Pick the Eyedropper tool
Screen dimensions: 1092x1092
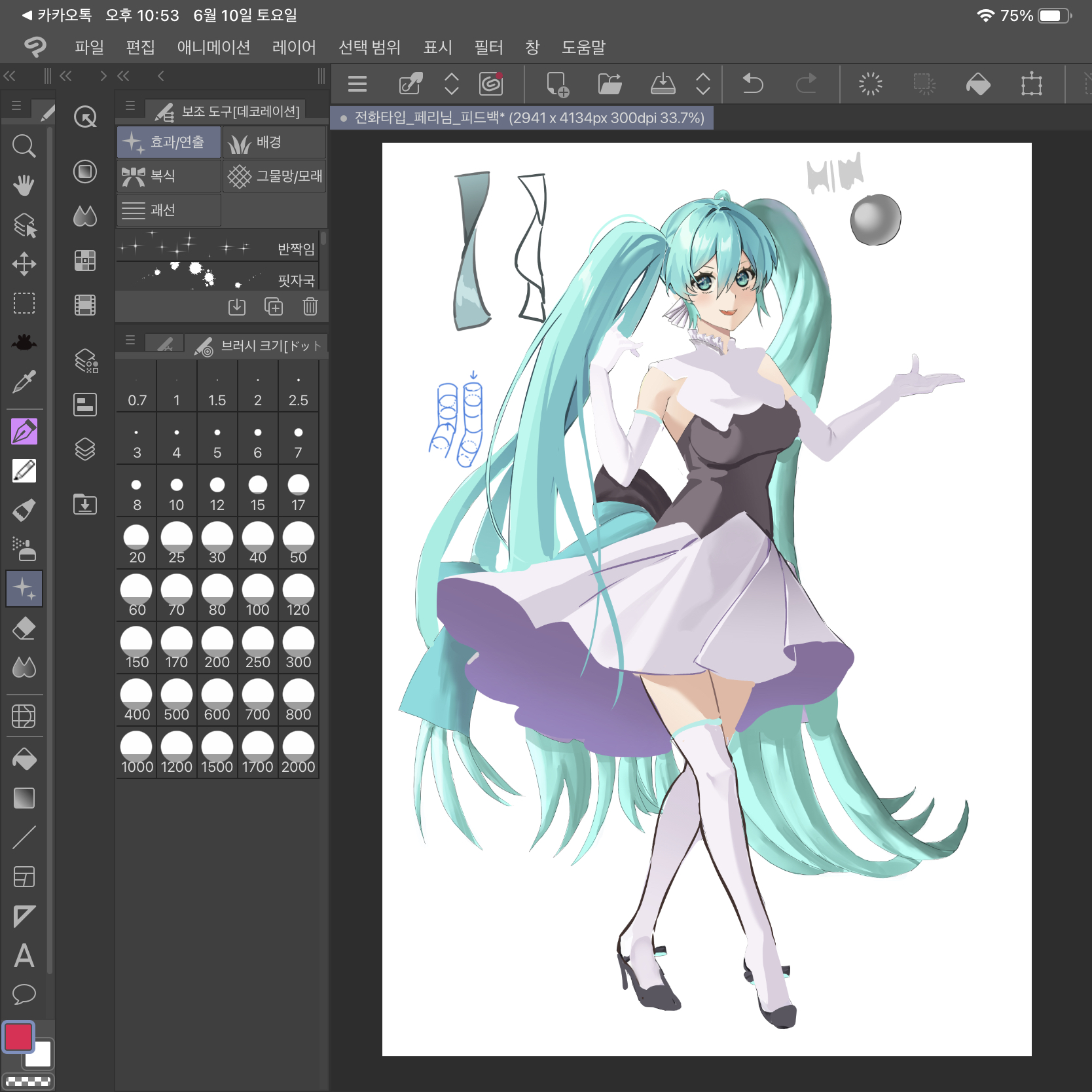24,382
